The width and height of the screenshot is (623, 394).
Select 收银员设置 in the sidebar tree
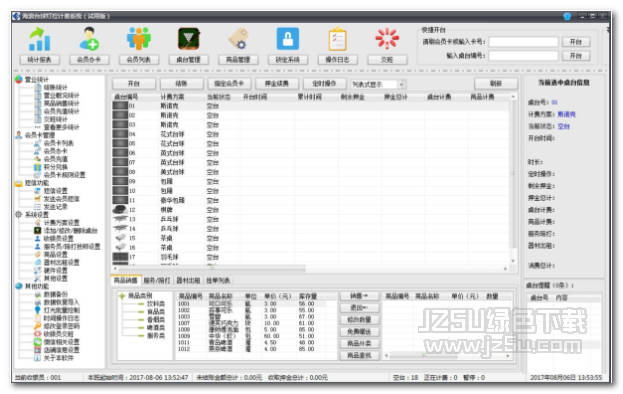(x=58, y=239)
